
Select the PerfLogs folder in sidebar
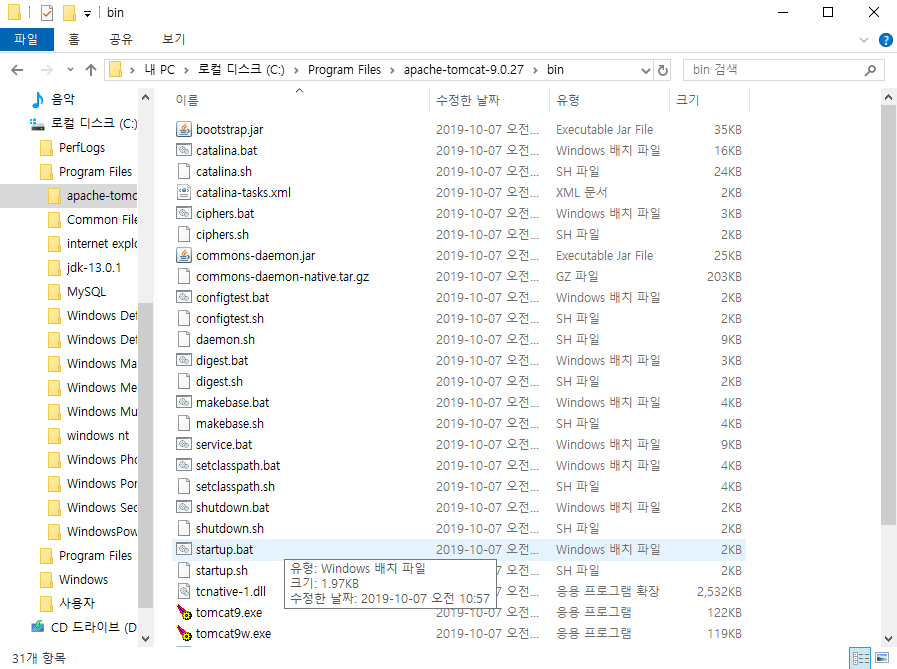tap(82, 148)
